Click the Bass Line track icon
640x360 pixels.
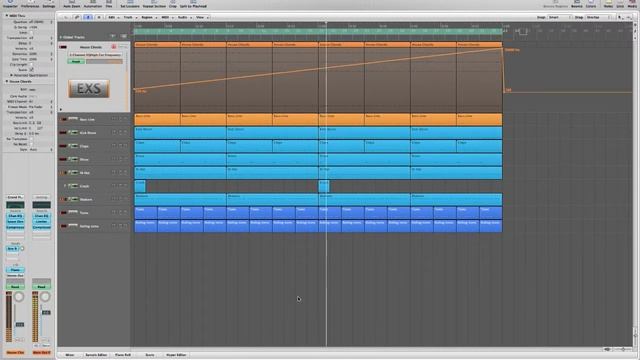[x=73, y=119]
